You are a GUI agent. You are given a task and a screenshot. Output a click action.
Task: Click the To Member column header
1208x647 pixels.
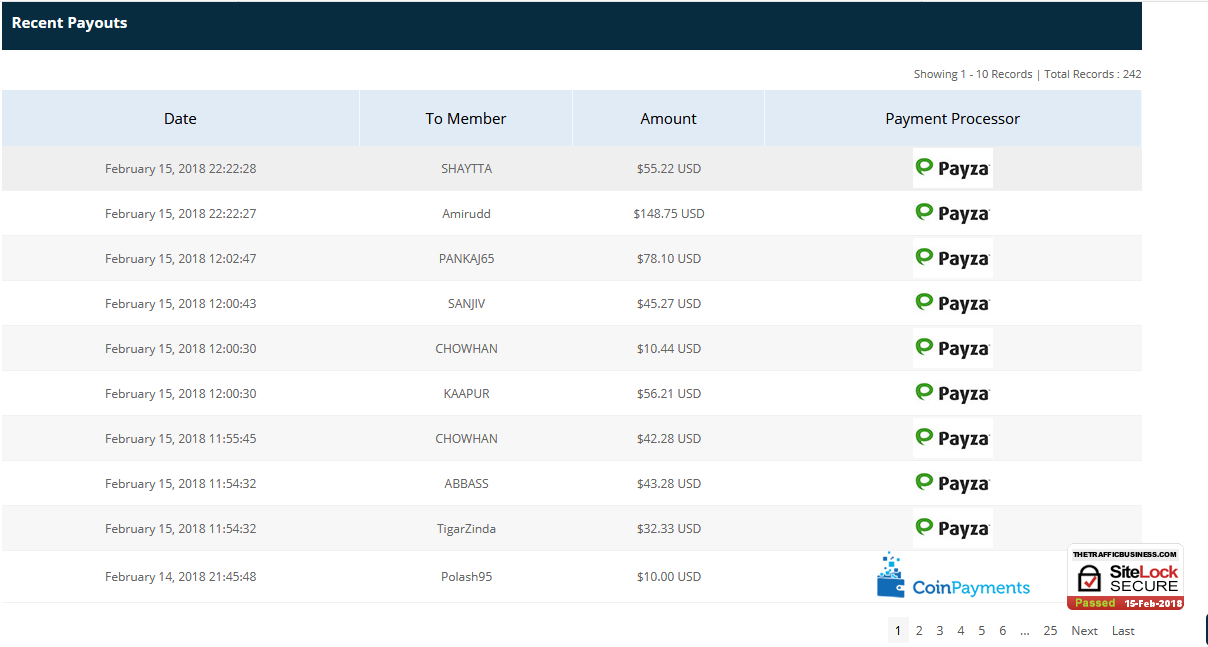[465, 119]
